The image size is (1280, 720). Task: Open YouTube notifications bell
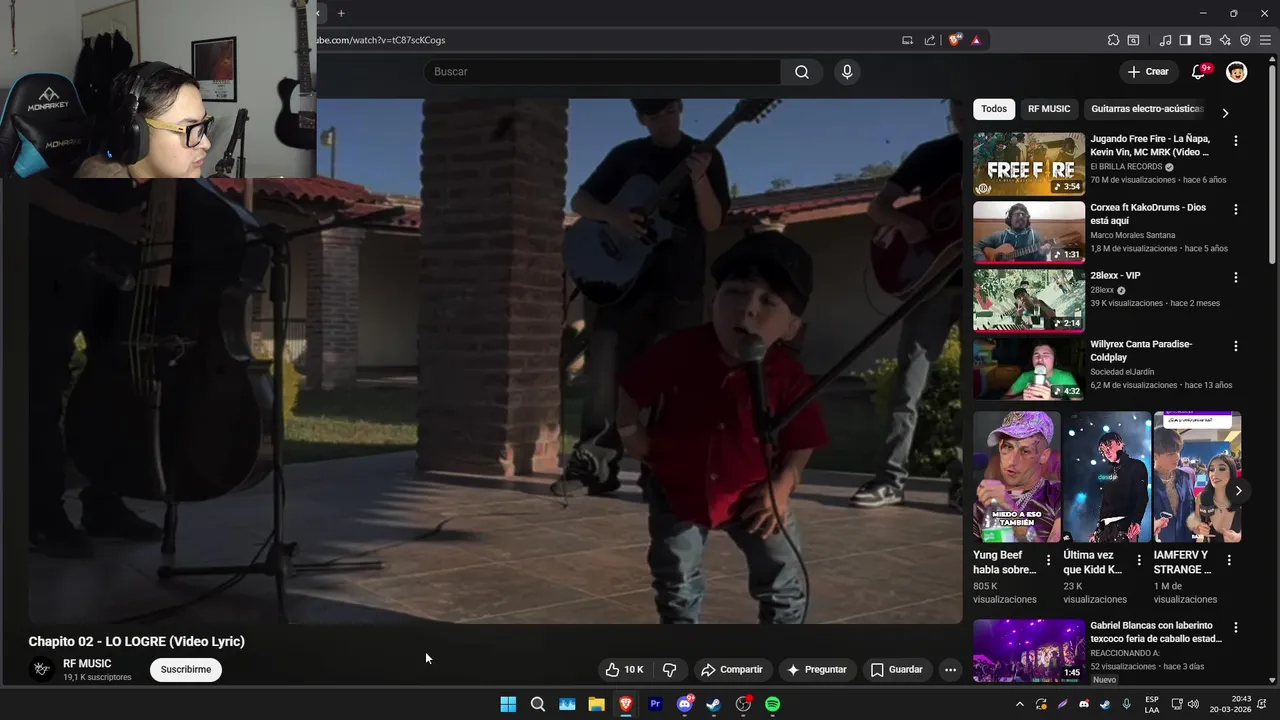1199,72
